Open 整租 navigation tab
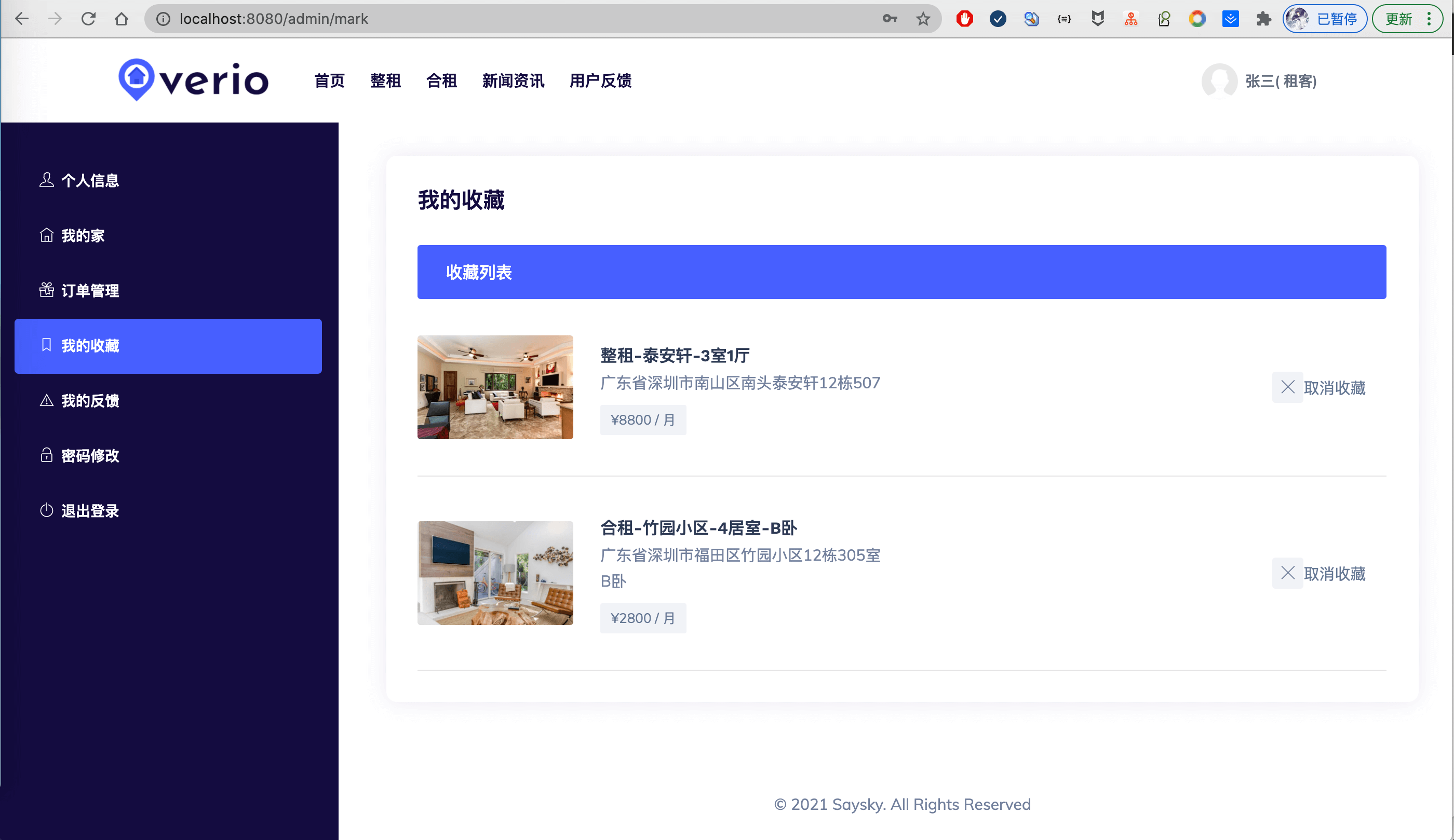Screen dimensions: 1454x840 tap(385, 81)
